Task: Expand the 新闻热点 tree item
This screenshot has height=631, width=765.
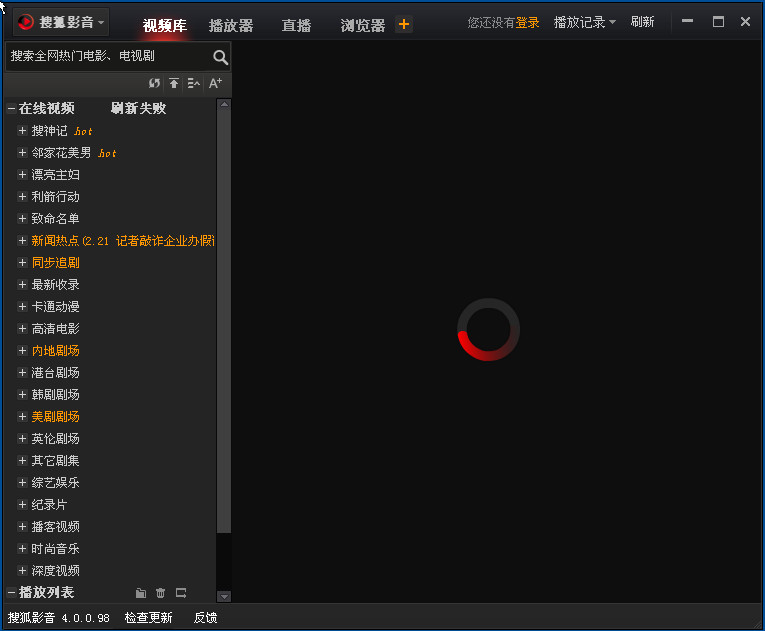Action: click(x=22, y=240)
